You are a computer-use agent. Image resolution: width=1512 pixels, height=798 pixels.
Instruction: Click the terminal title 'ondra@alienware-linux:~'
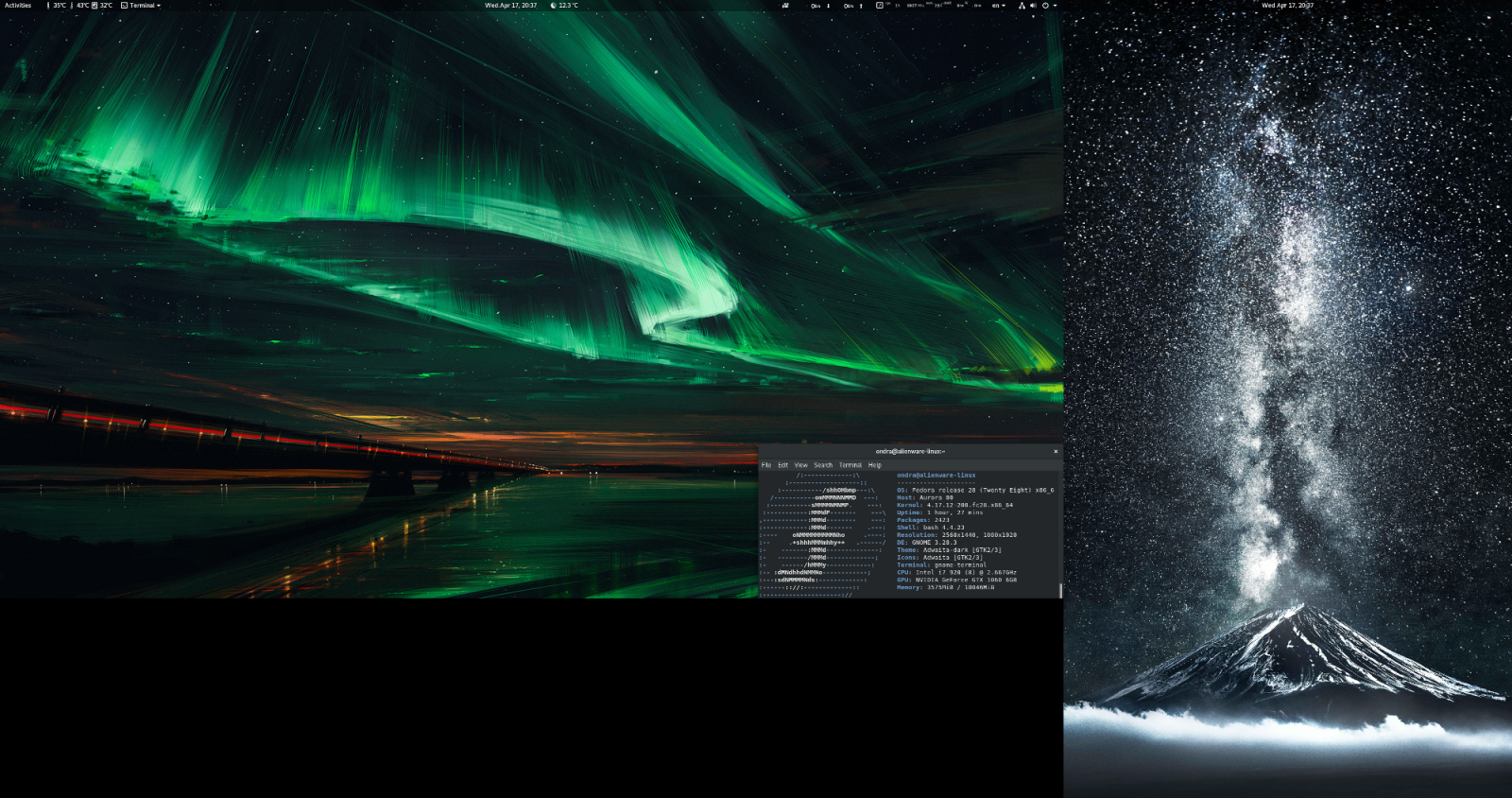point(910,452)
